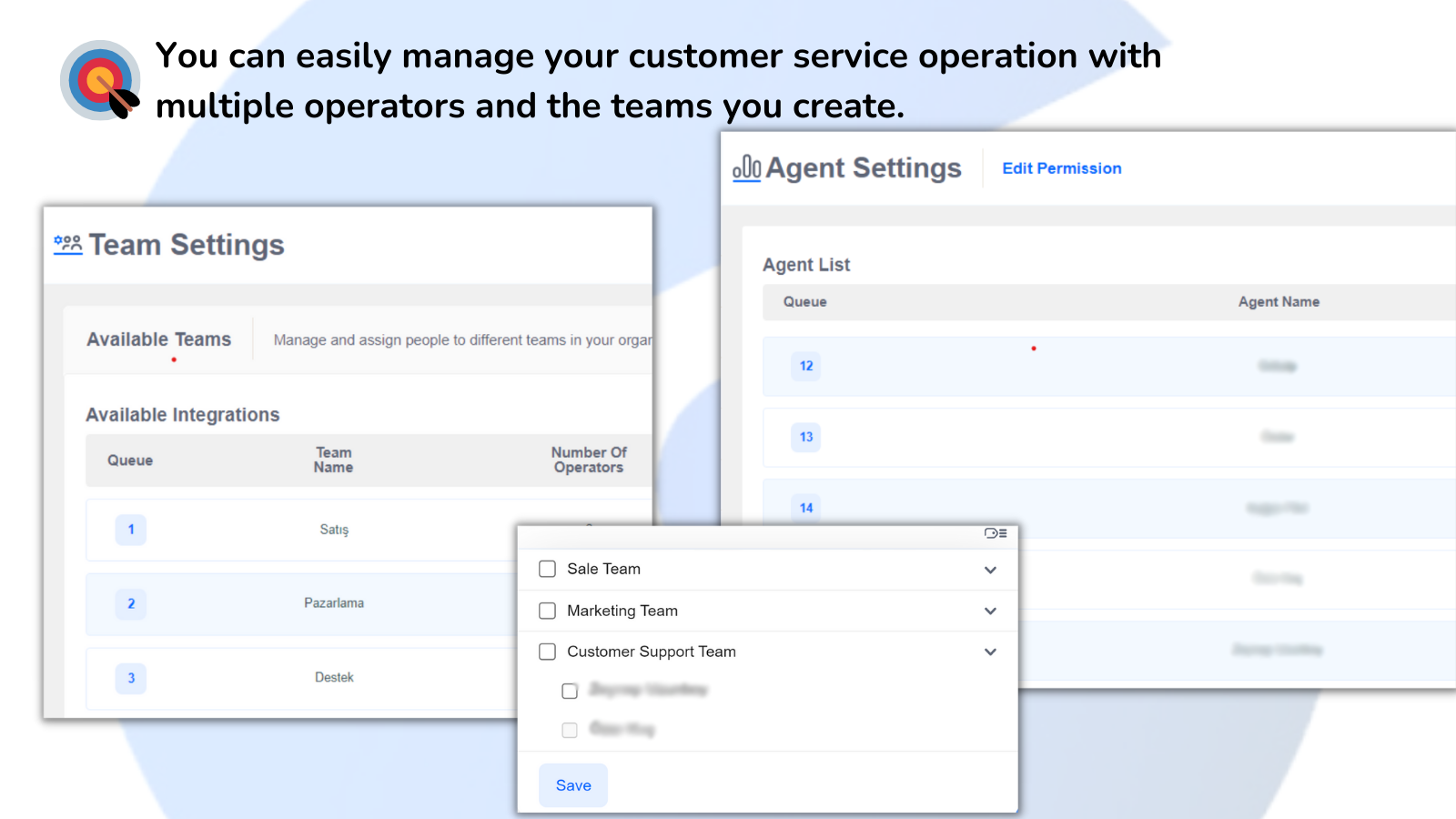1456x819 pixels.
Task: Select queue badge 3 for Destek team
Action: click(130, 678)
